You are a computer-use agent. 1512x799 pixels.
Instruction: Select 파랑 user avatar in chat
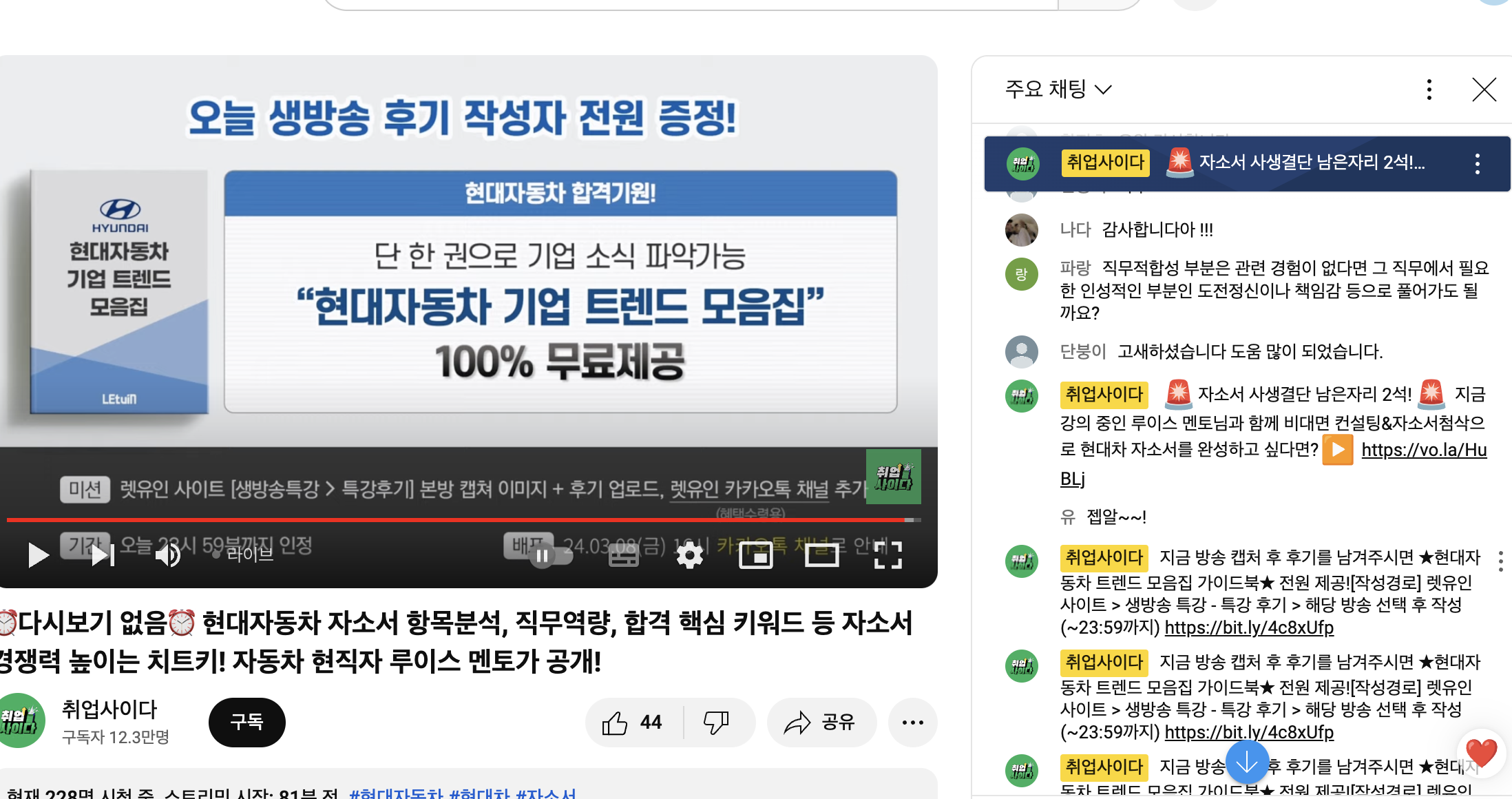(1022, 274)
